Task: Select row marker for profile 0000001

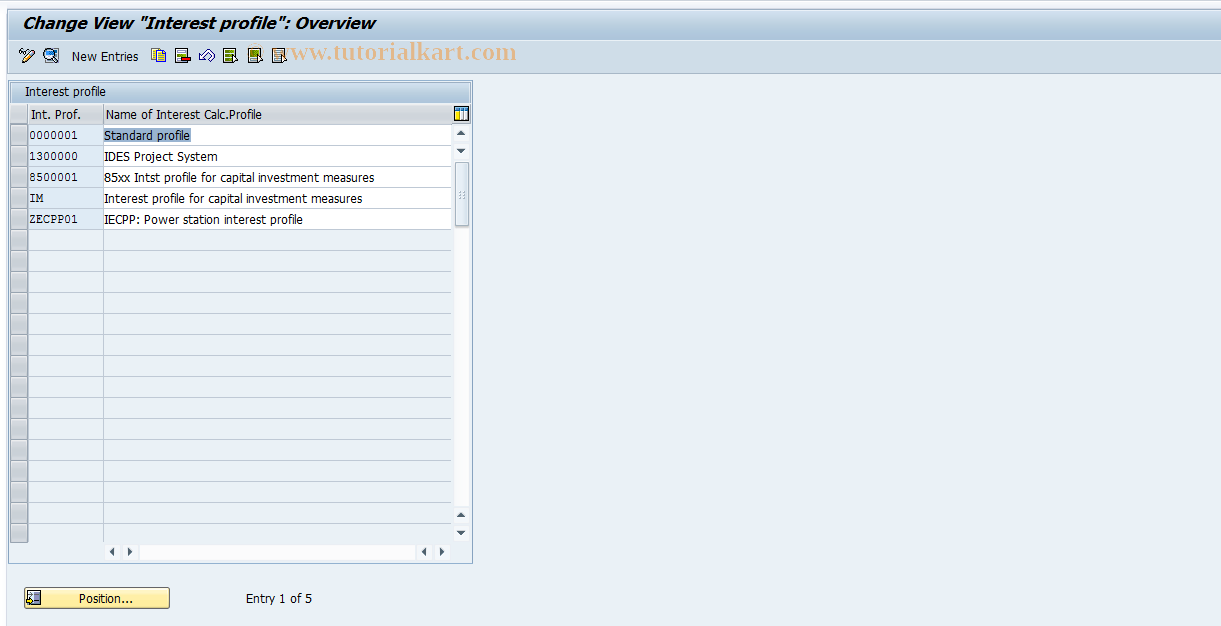Action: point(19,135)
